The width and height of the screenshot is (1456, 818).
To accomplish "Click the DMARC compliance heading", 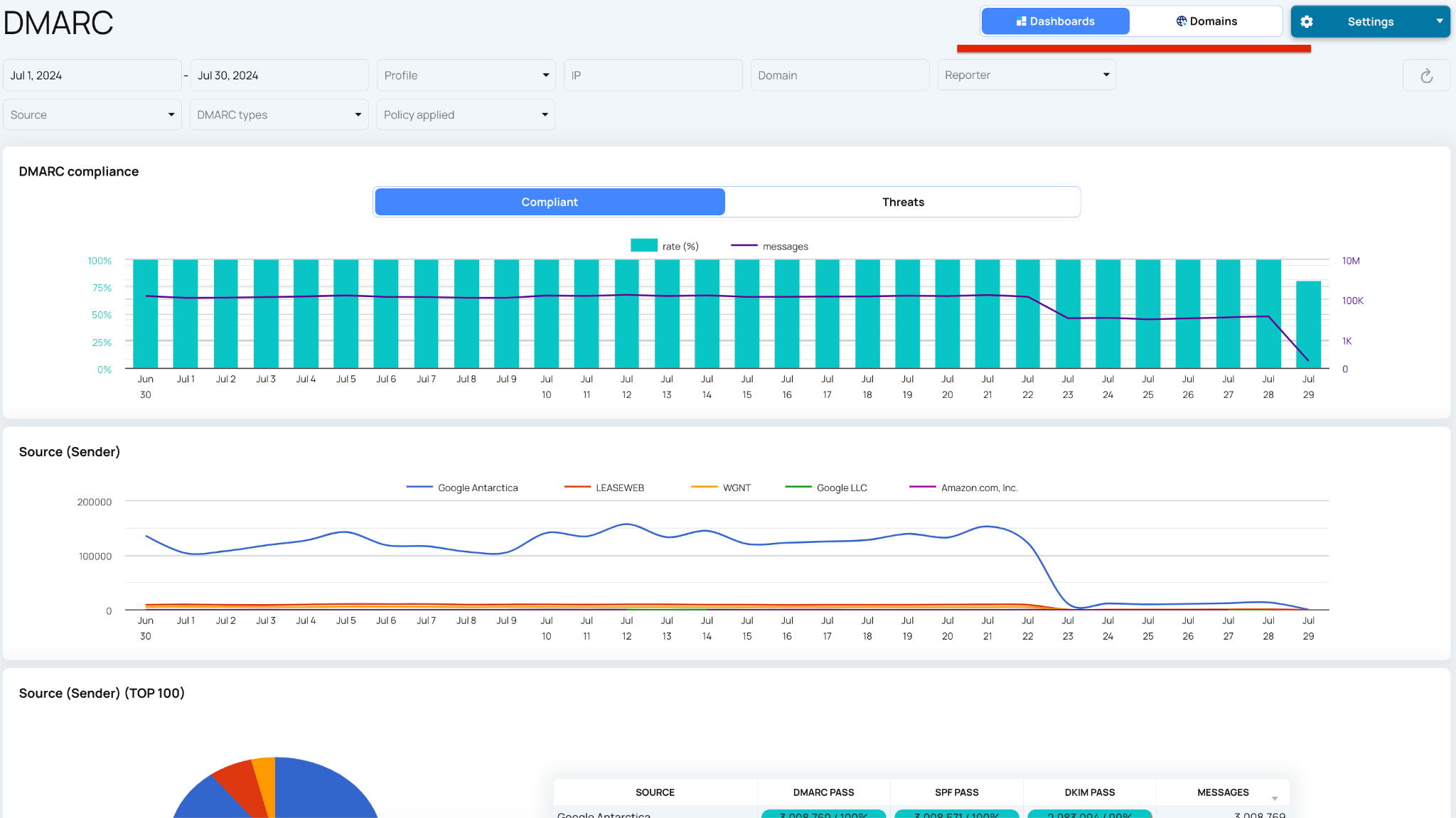I will click(x=79, y=171).
